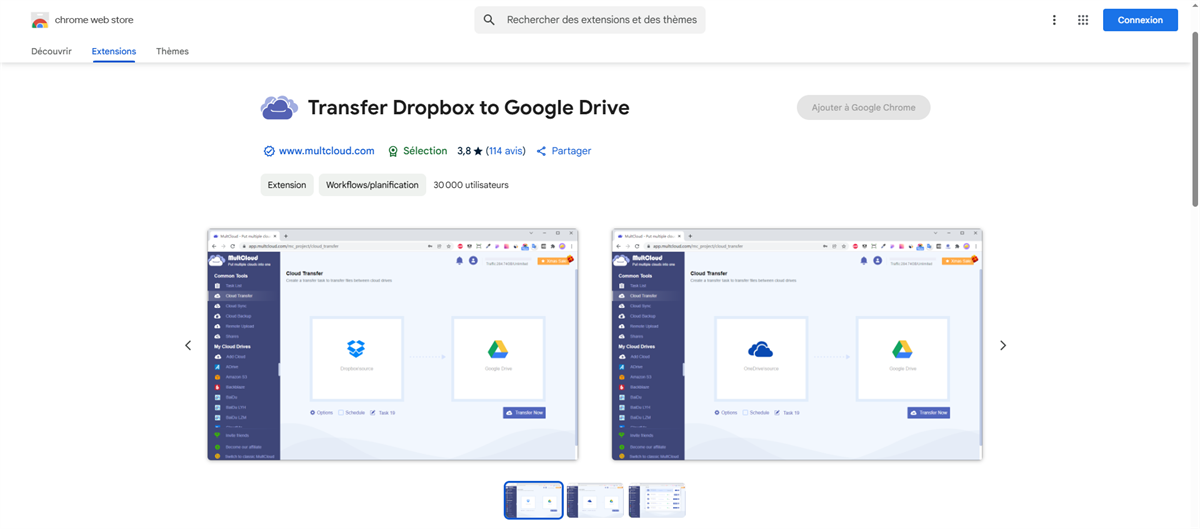Select the Extensions tab
This screenshot has height=529, width=1200.
tap(113, 51)
